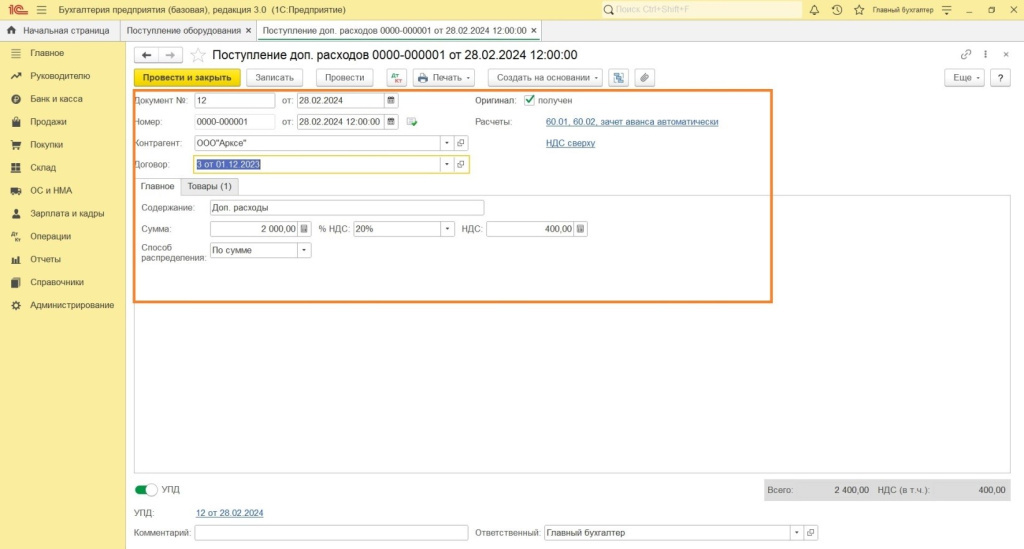The width and height of the screenshot is (1024, 549).
Task: Expand the % НДС rate dropdown
Action: (x=448, y=229)
